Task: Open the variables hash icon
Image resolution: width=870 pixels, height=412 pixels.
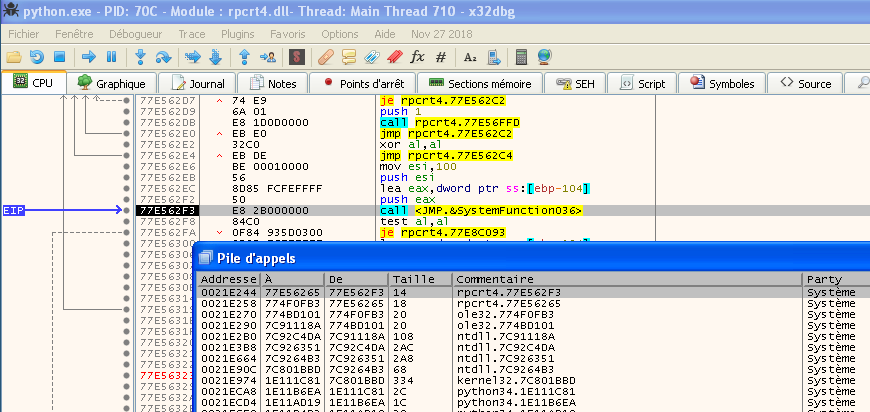Action: pyautogui.click(x=441, y=57)
